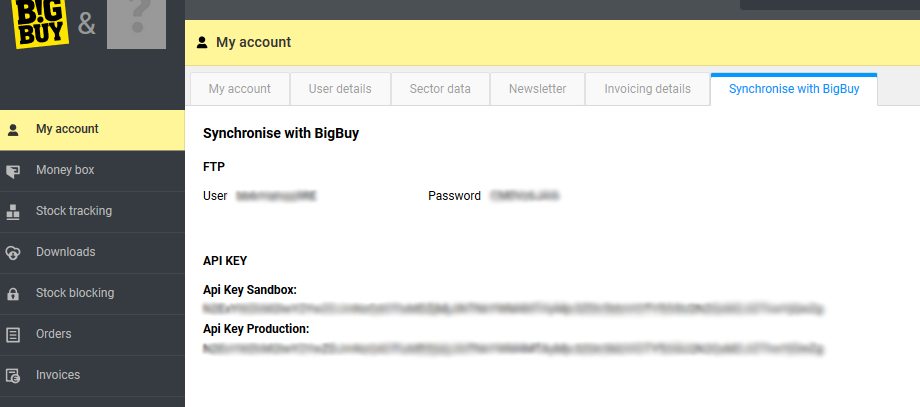The image size is (920, 407).
Task: Click the Orders list icon
Action: pos(13,335)
